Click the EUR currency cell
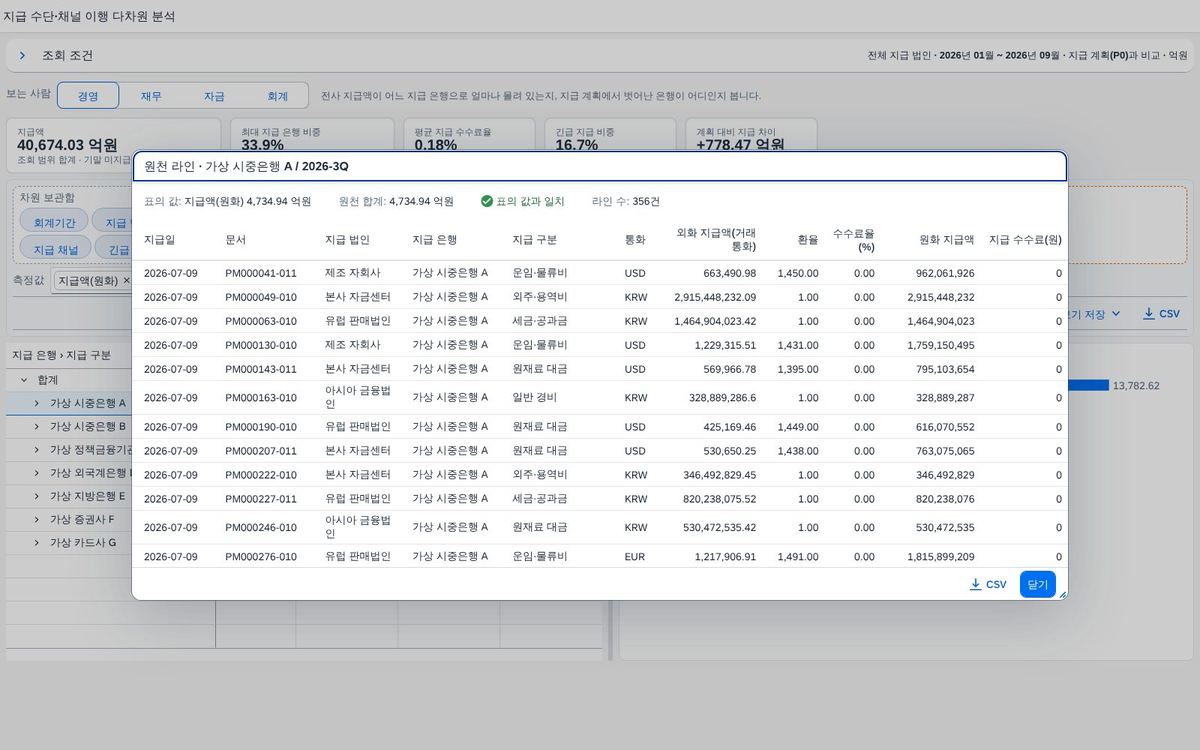The image size is (1200, 750). (x=635, y=557)
